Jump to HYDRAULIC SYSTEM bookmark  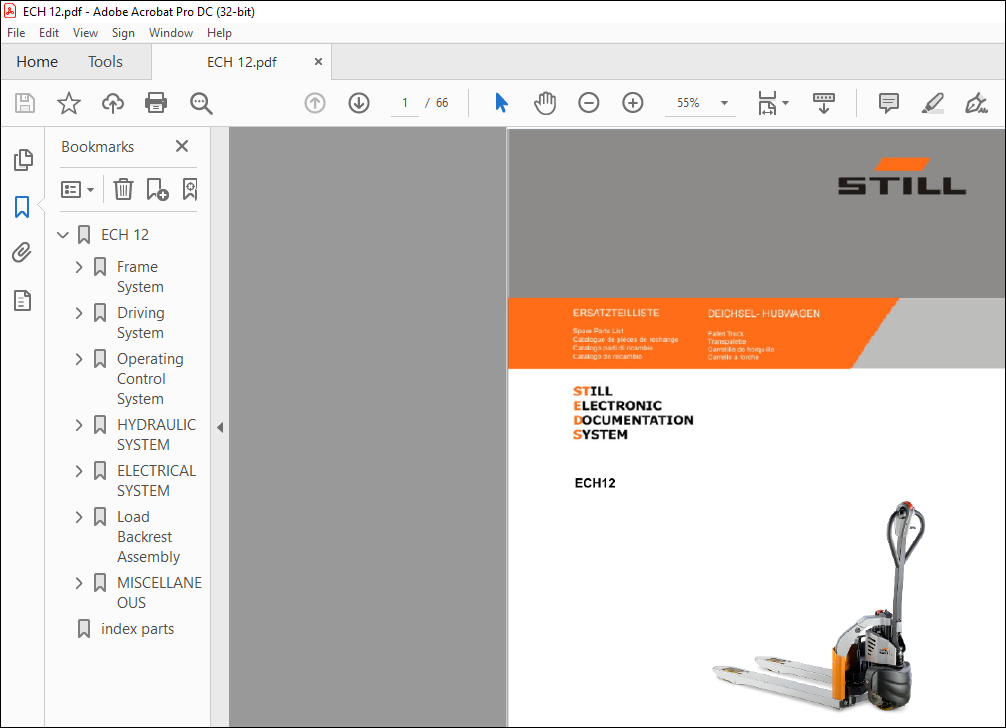[157, 434]
